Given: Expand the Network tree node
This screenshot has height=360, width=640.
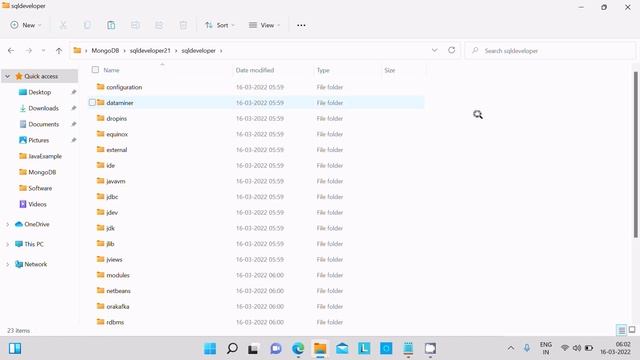Looking at the screenshot, I should point(7,264).
